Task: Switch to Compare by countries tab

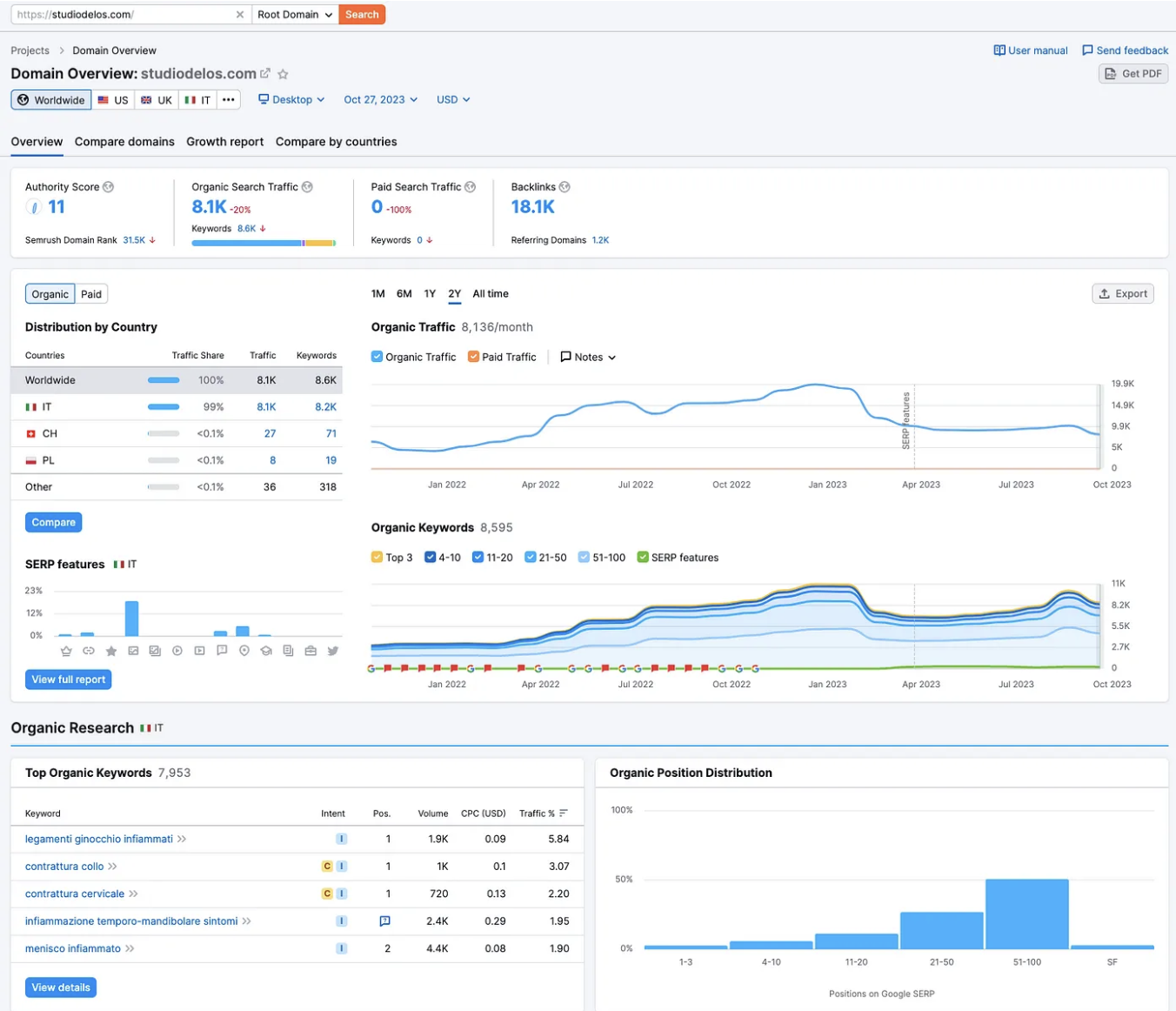Action: 336,142
